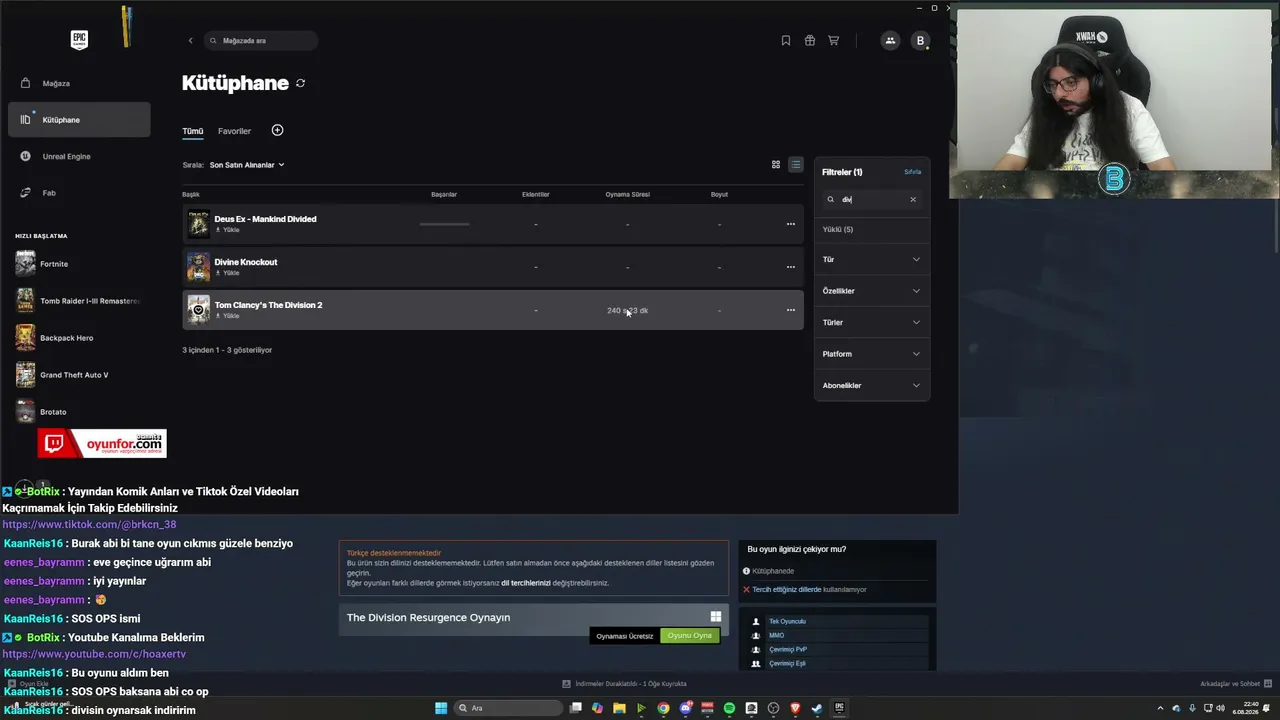1280x720 pixels.
Task: Expand the Özellikler filter section
Action: 871,291
